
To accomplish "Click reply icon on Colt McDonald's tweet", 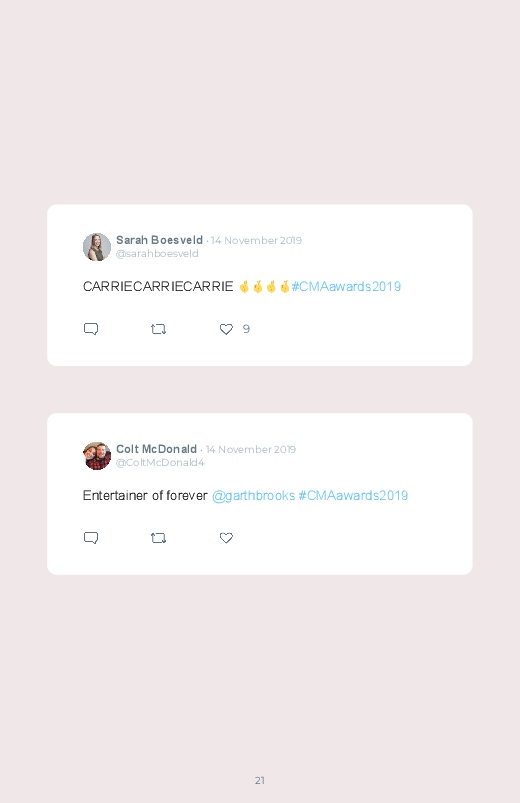I will (91, 538).
